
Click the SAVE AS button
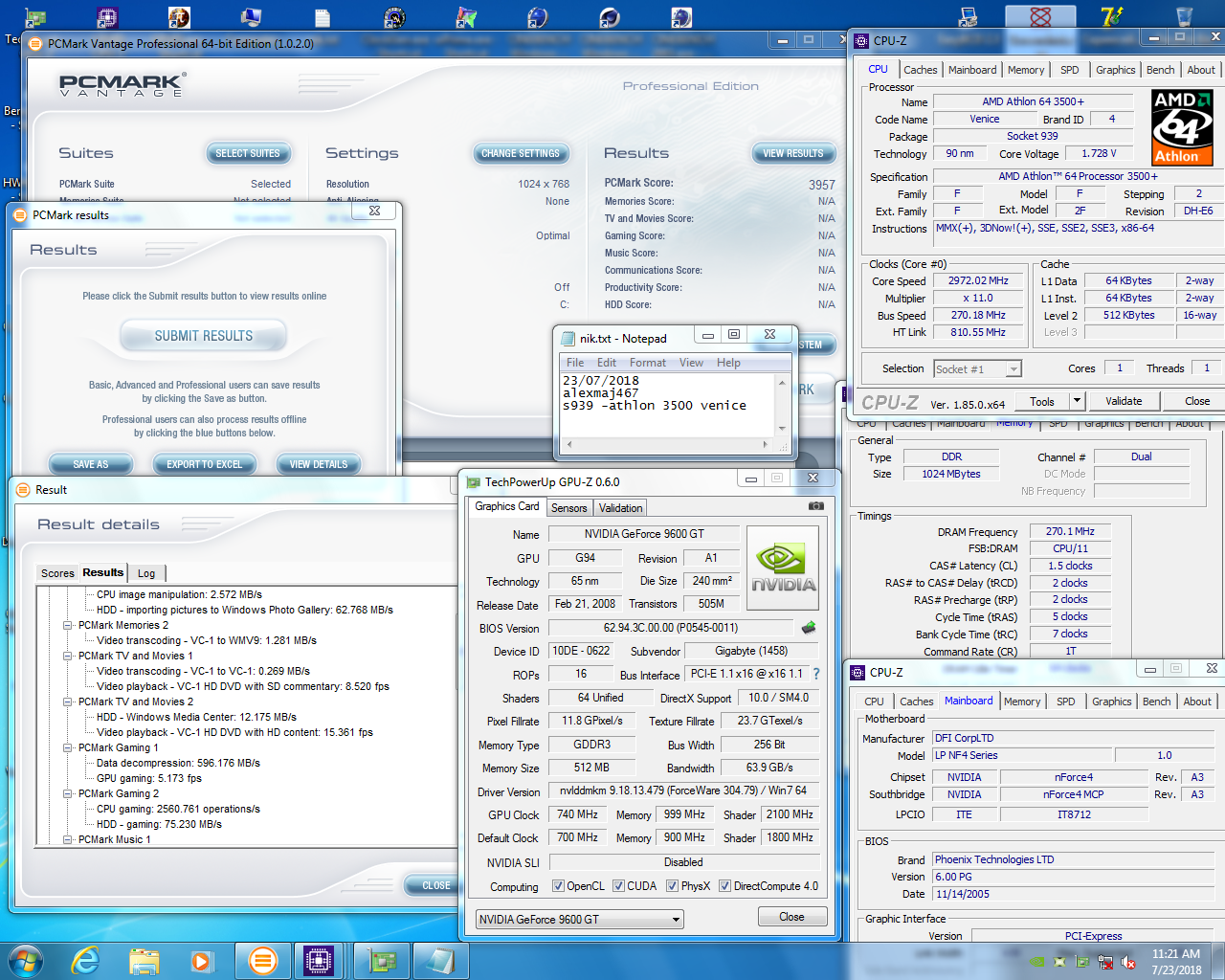91,464
